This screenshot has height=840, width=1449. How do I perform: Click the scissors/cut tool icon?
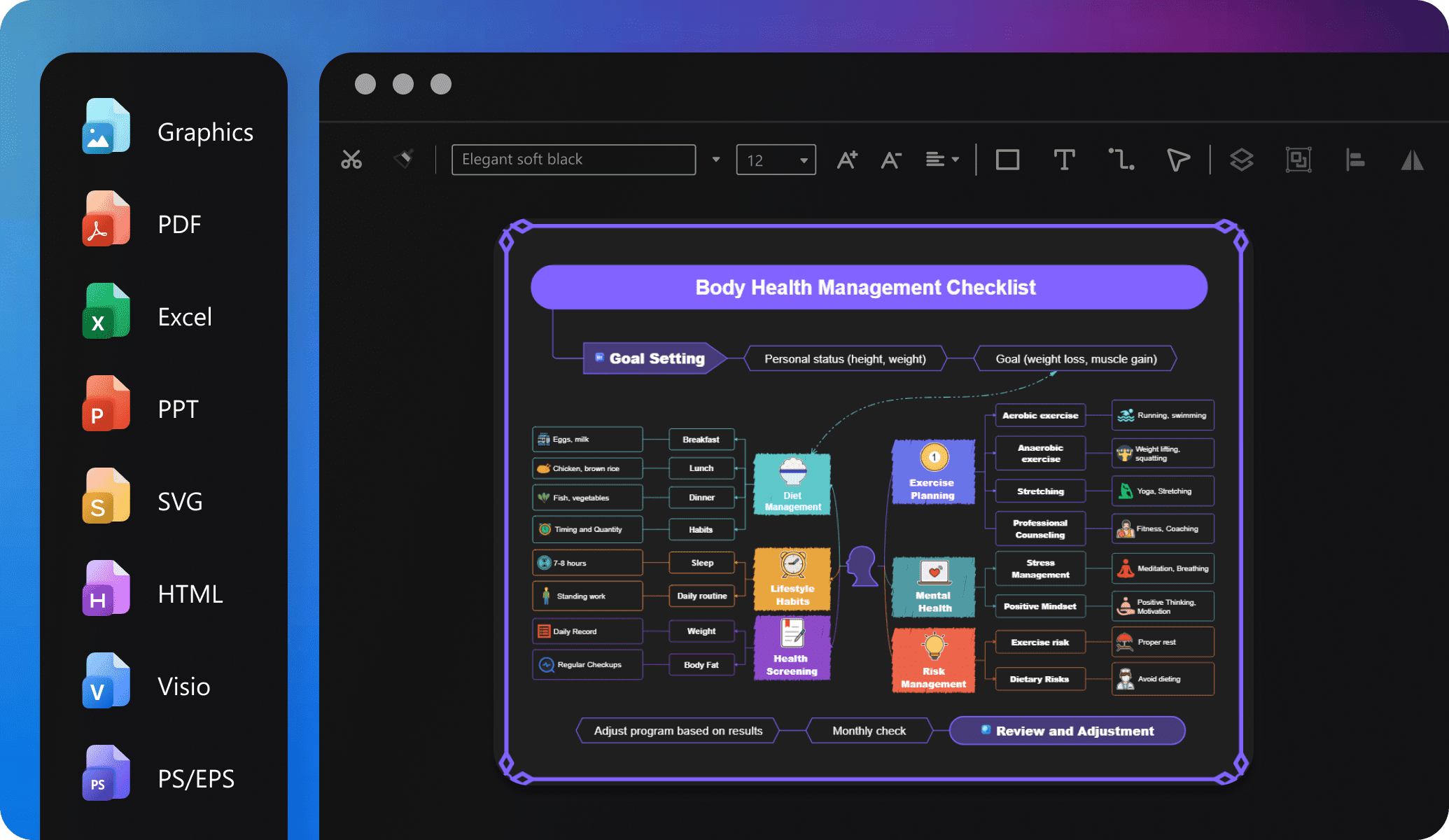click(x=352, y=159)
